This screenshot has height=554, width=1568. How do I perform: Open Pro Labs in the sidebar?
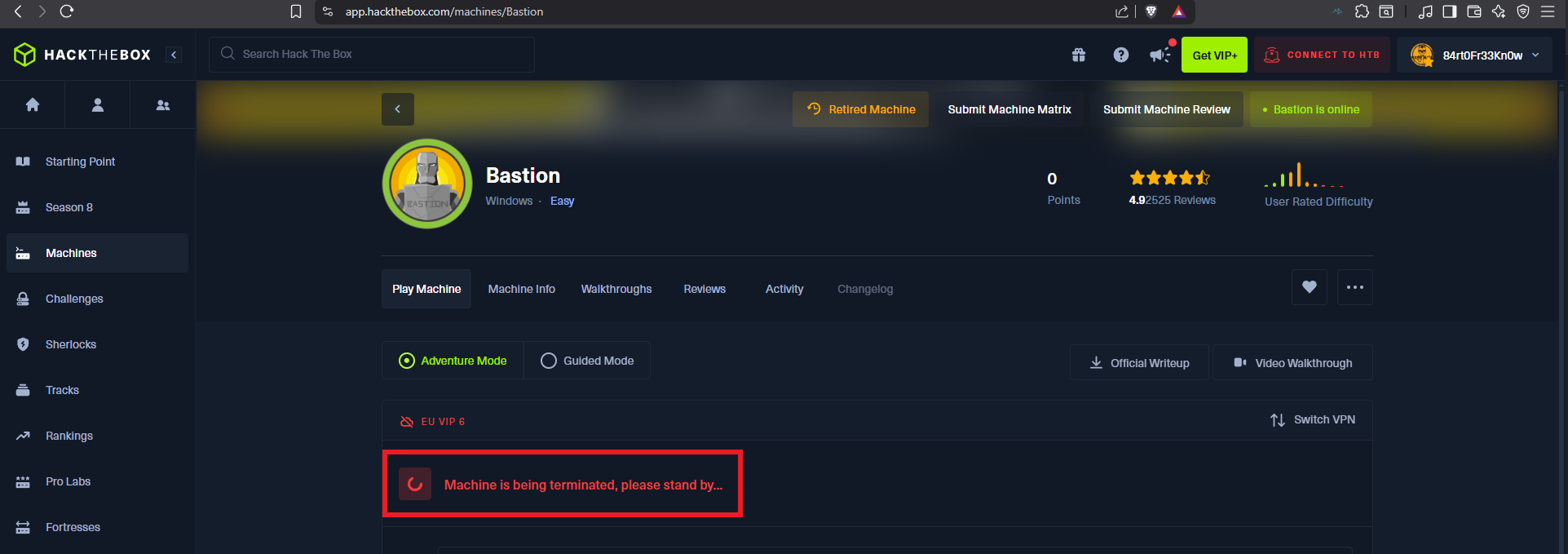click(x=97, y=481)
